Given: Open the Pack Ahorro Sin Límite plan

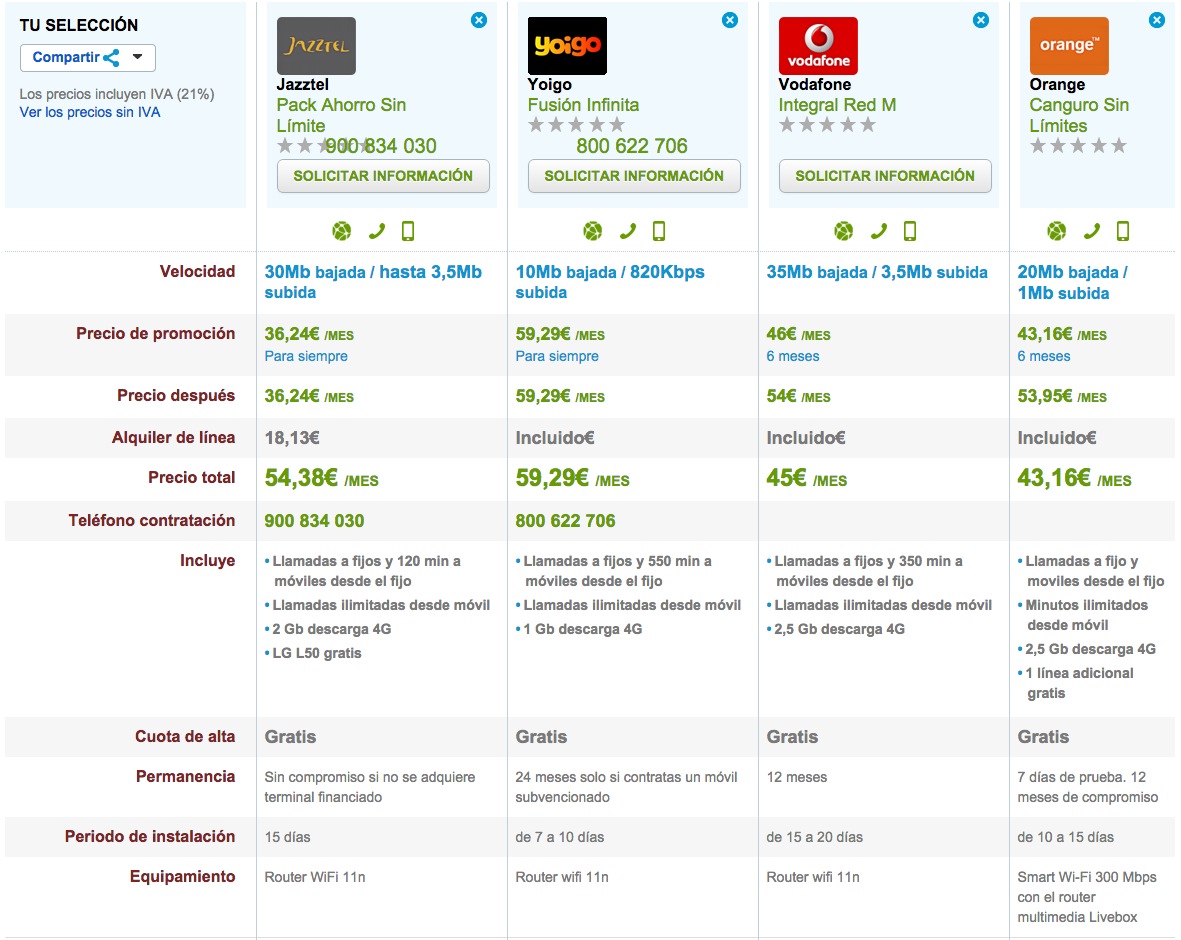Looking at the screenshot, I should point(341,115).
